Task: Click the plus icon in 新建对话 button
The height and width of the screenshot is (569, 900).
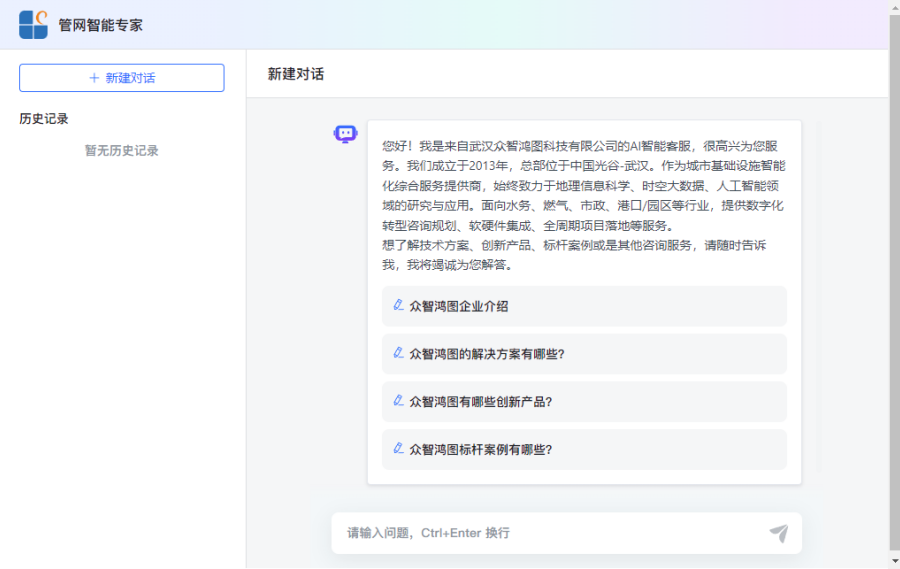Action: click(94, 78)
